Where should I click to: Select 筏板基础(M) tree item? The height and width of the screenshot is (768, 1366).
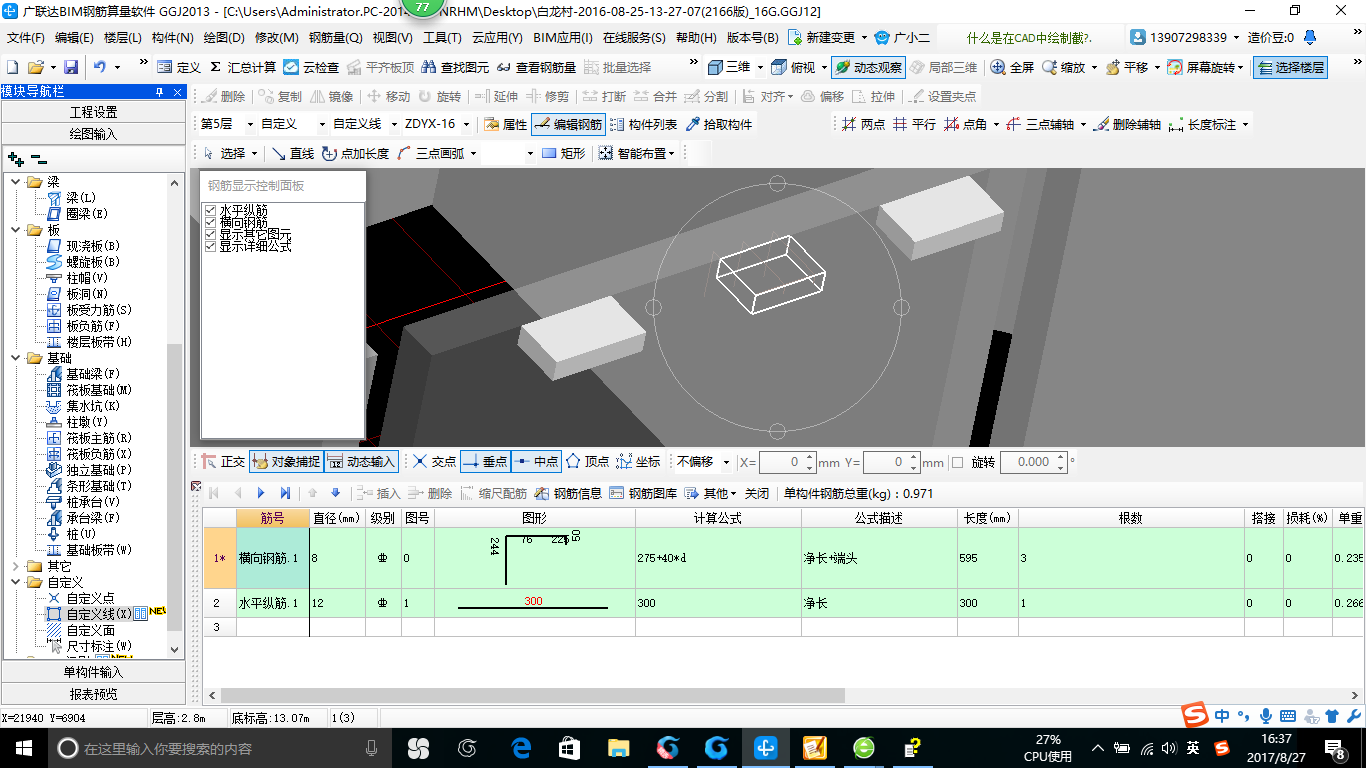pyautogui.click(x=99, y=390)
